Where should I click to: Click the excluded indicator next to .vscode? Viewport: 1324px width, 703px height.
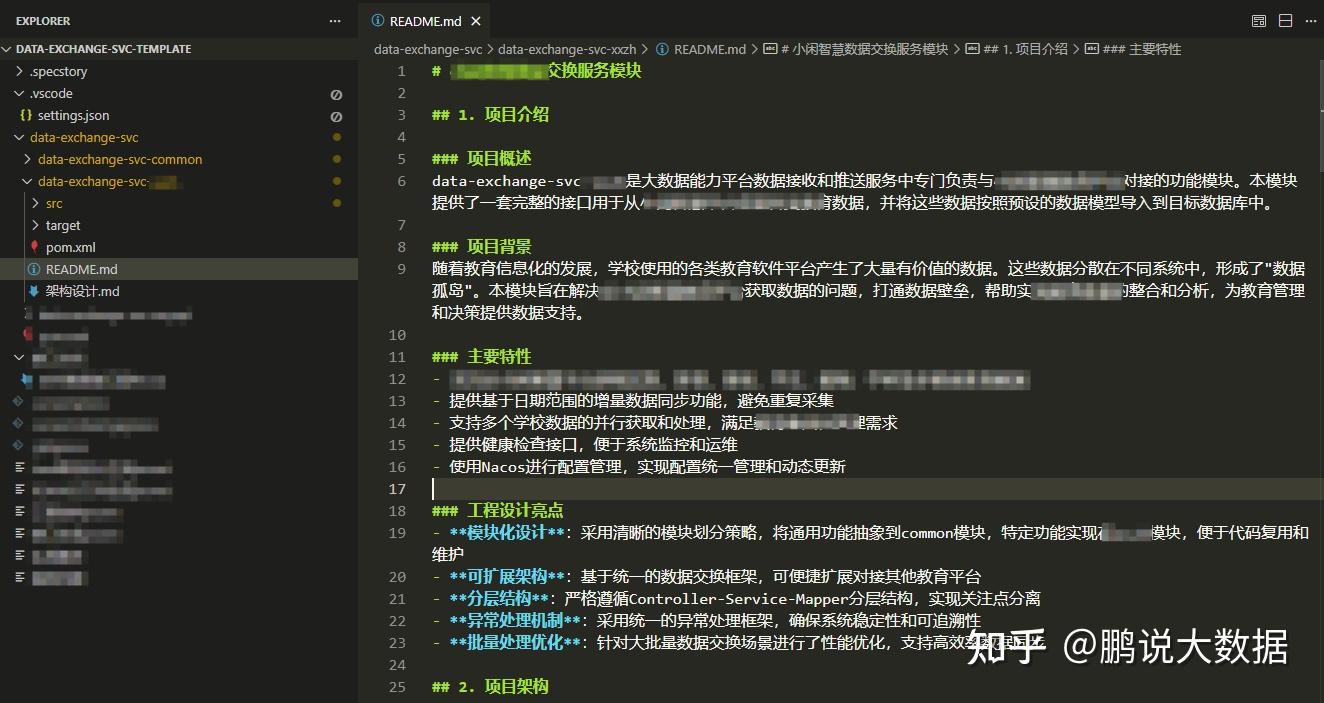coord(337,93)
